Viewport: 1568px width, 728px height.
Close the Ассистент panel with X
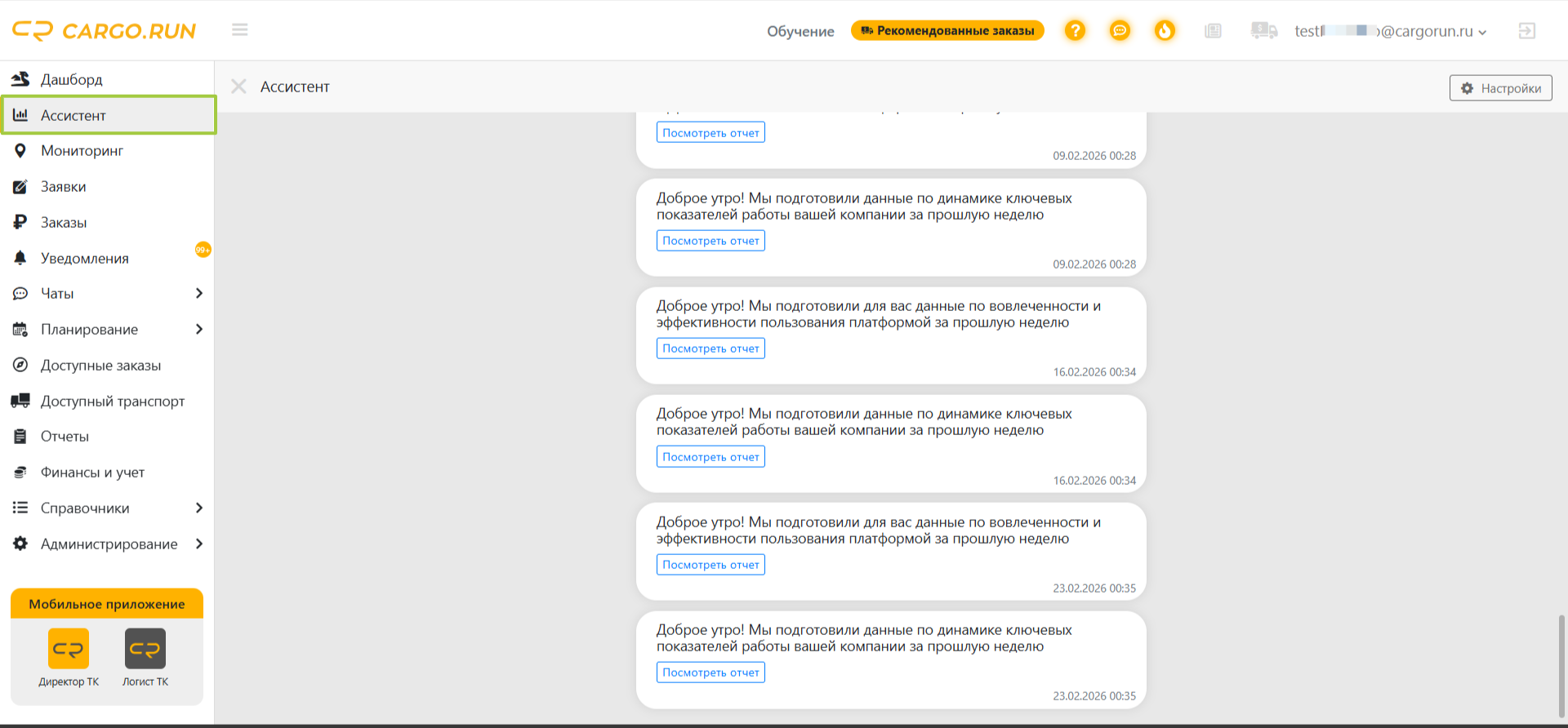tap(238, 87)
